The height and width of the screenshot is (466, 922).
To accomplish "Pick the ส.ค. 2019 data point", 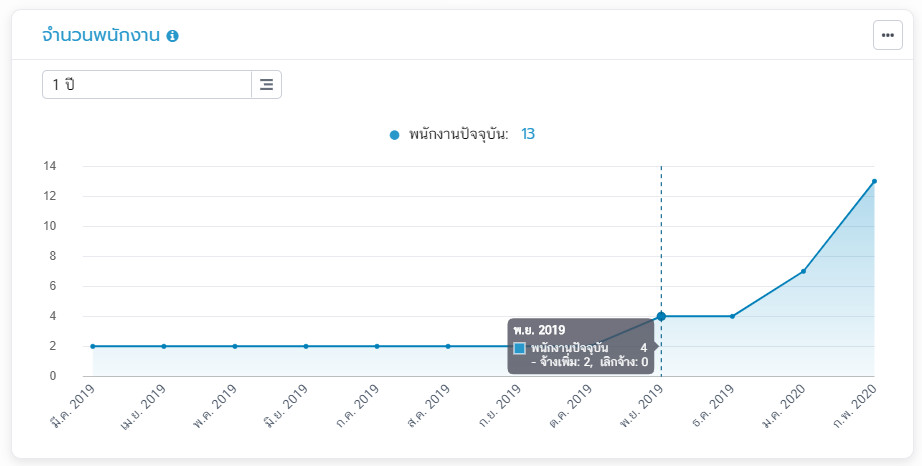I will (448, 346).
